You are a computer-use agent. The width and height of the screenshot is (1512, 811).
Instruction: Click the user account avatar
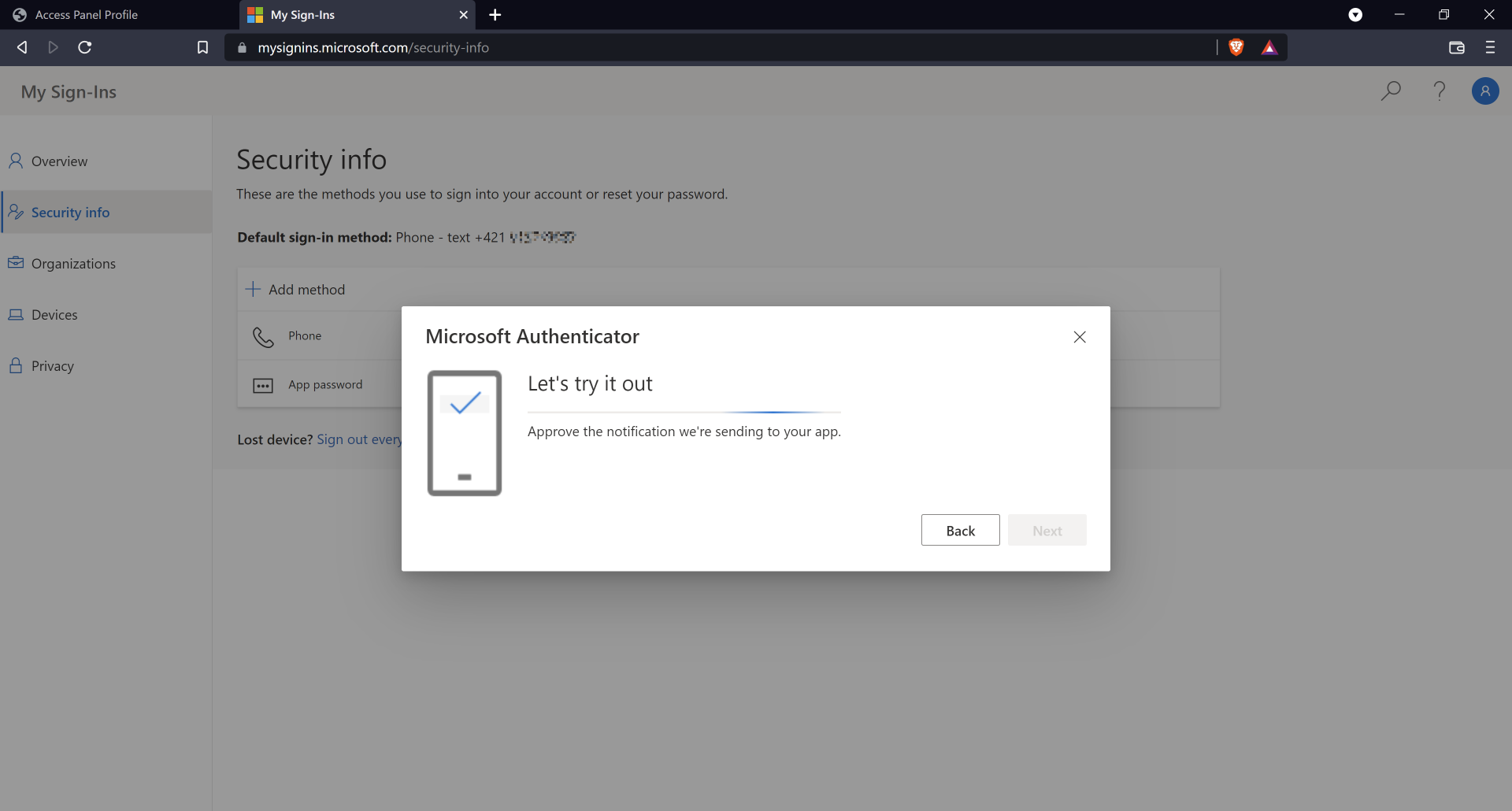[x=1485, y=91]
